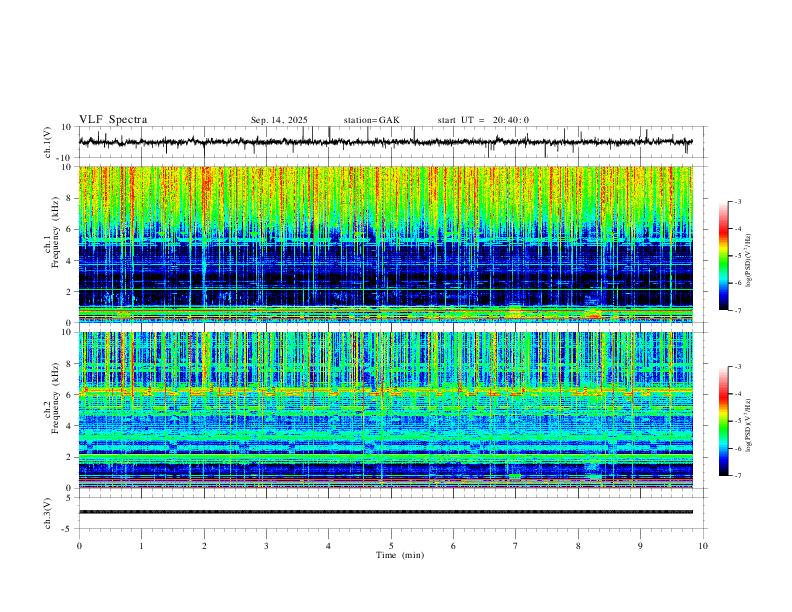Image resolution: width=792 pixels, height=612 pixels.
Task: Click the 'VLF Spectra' title text
Action: [x=113, y=120]
